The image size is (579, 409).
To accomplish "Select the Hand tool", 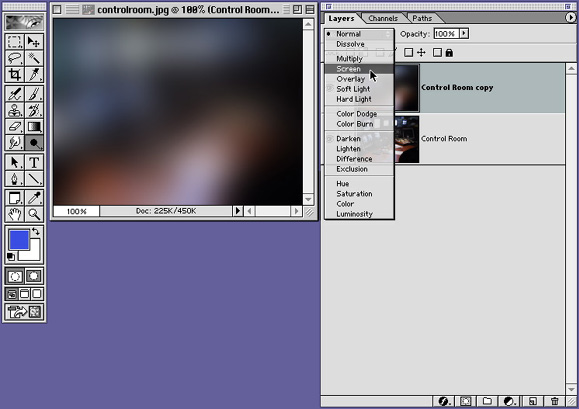I will point(14,214).
